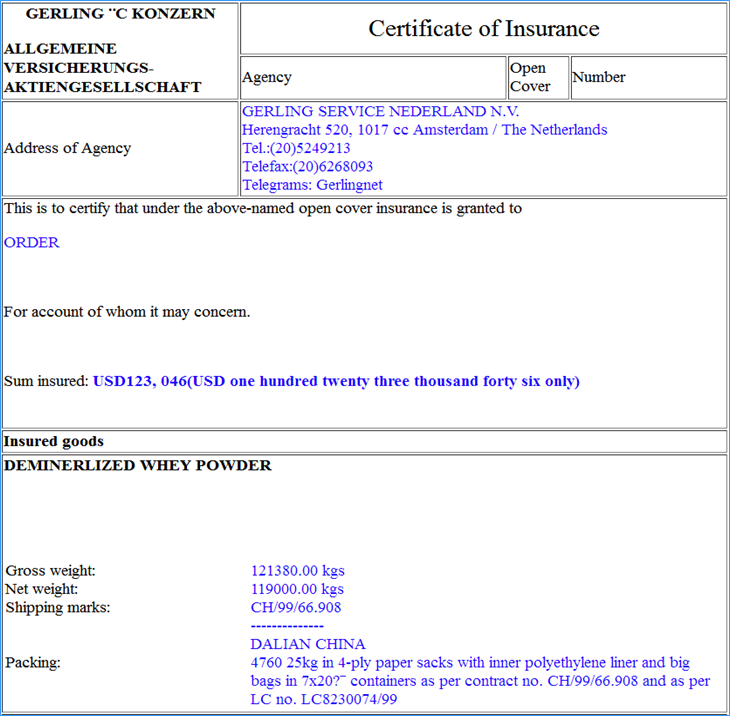Click 'For account of whom it may concern.'

tap(127, 312)
